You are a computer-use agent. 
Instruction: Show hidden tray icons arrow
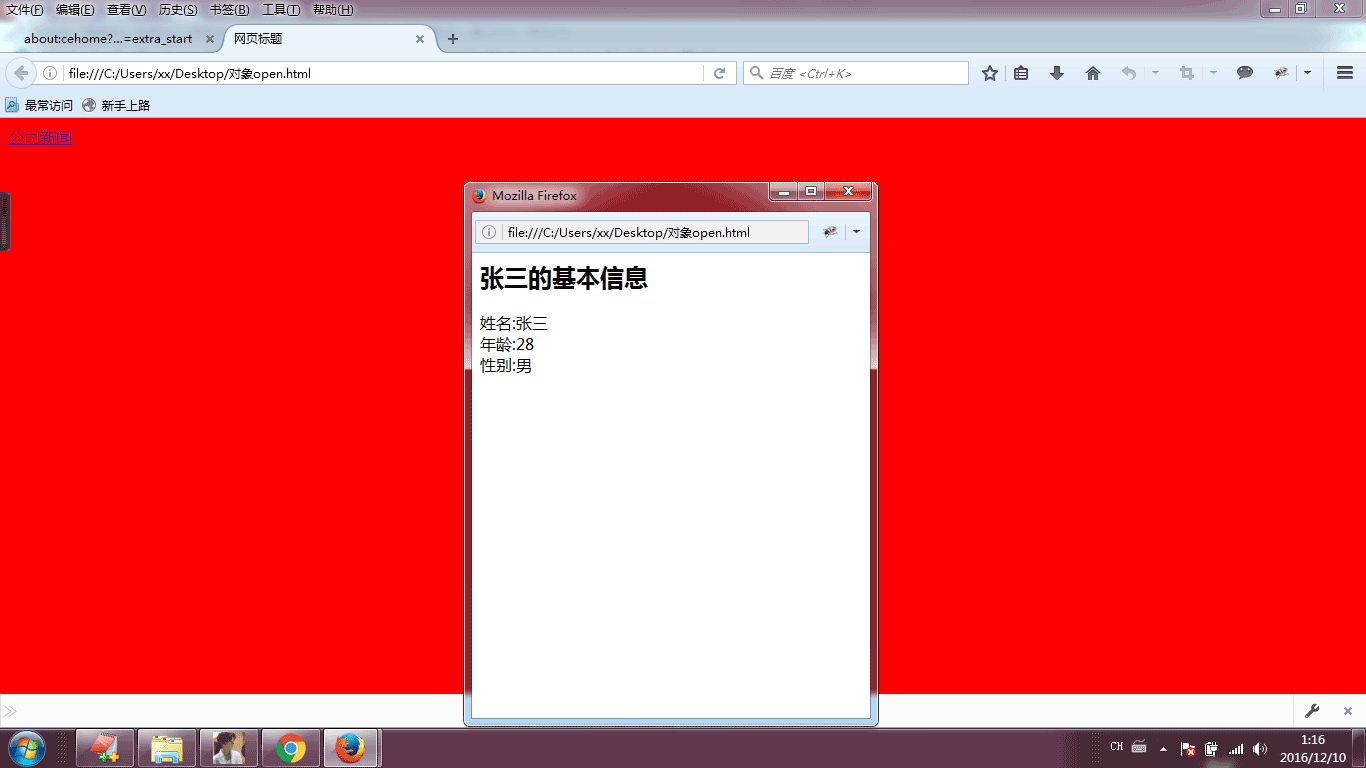1163,748
